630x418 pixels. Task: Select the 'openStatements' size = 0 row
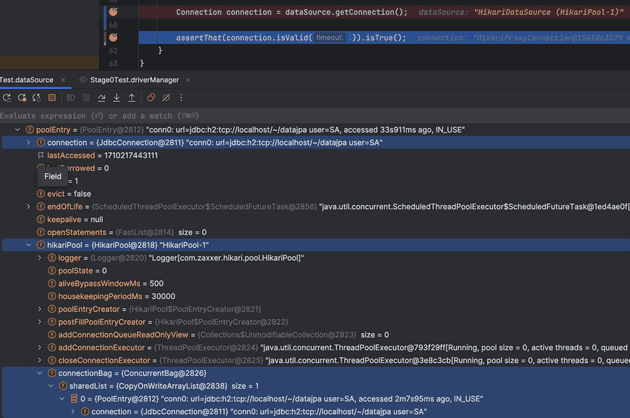(x=315, y=232)
